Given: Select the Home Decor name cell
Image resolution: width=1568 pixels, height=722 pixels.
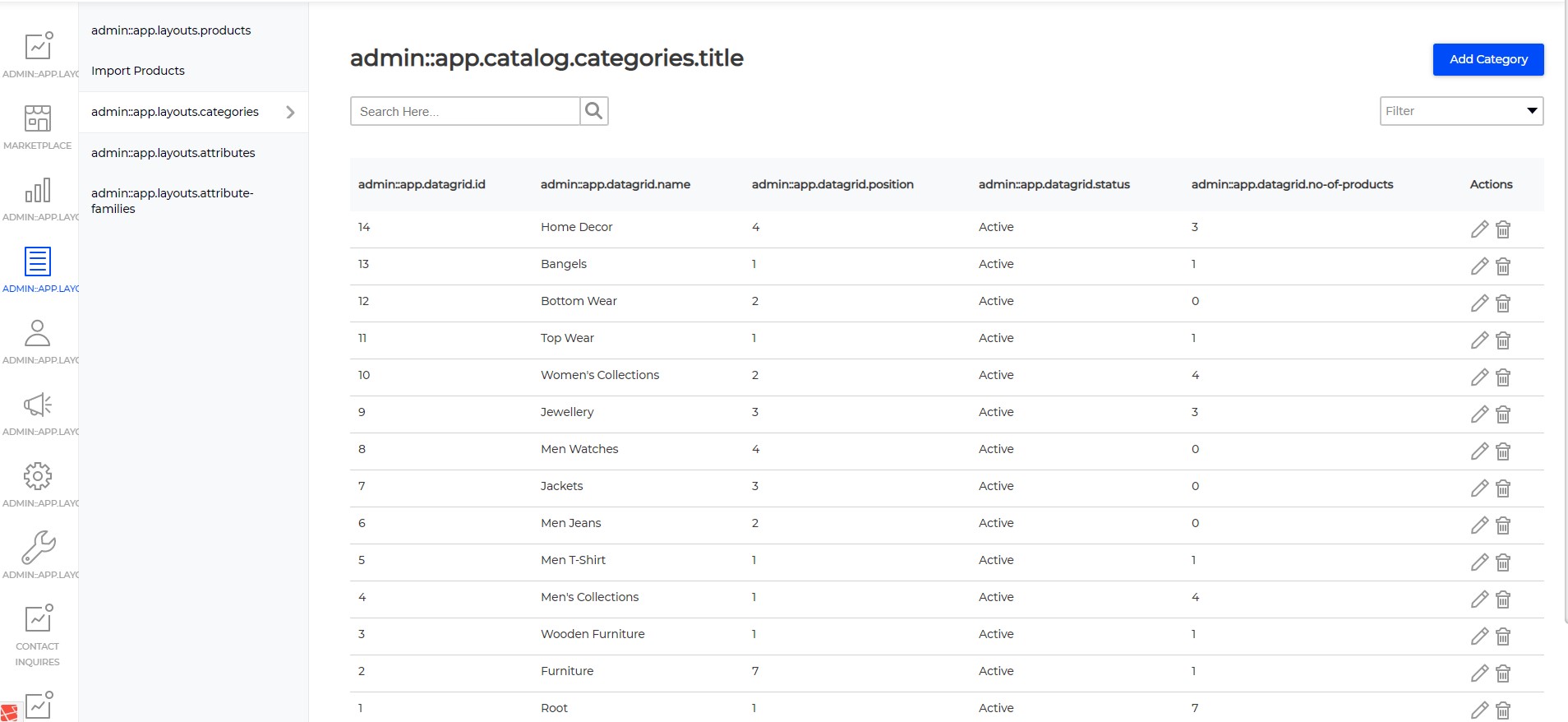Looking at the screenshot, I should pyautogui.click(x=577, y=227).
